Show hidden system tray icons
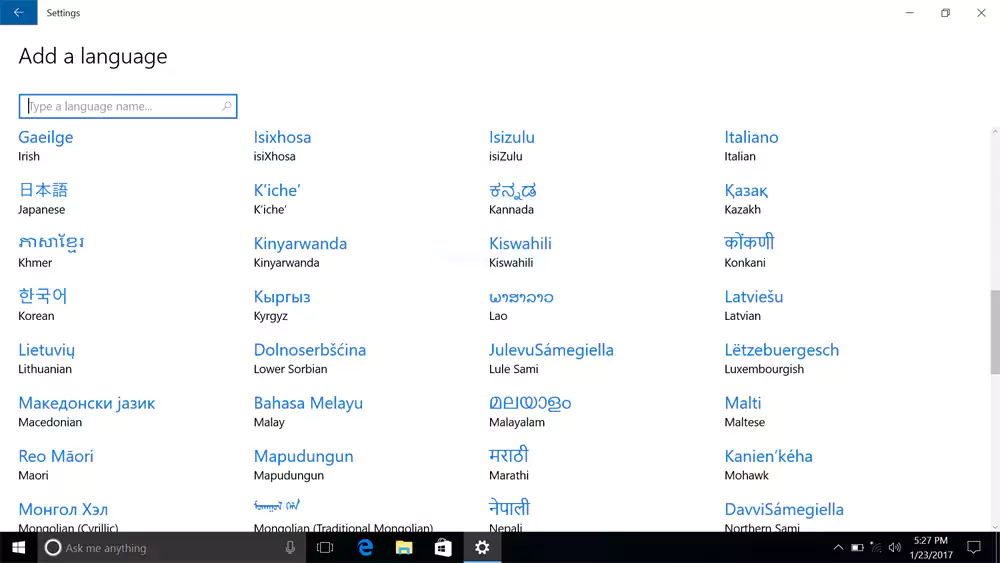The width and height of the screenshot is (1000, 563). 838,548
